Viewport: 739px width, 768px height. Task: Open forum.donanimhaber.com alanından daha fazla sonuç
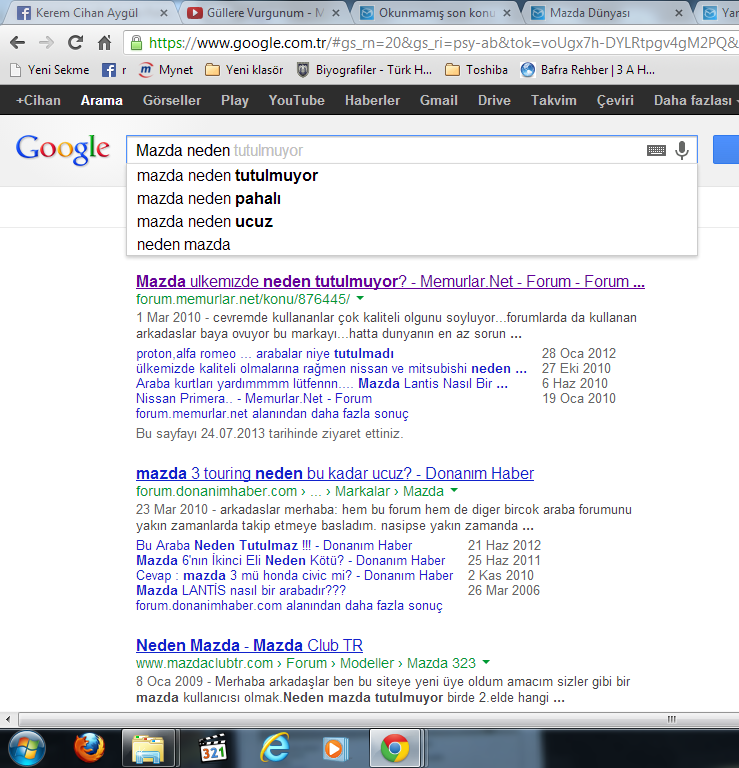pyautogui.click(x=289, y=606)
